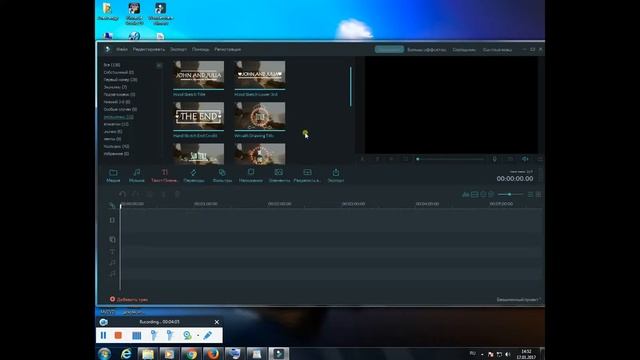
Task: Open the Файл menu
Action: 122,49
